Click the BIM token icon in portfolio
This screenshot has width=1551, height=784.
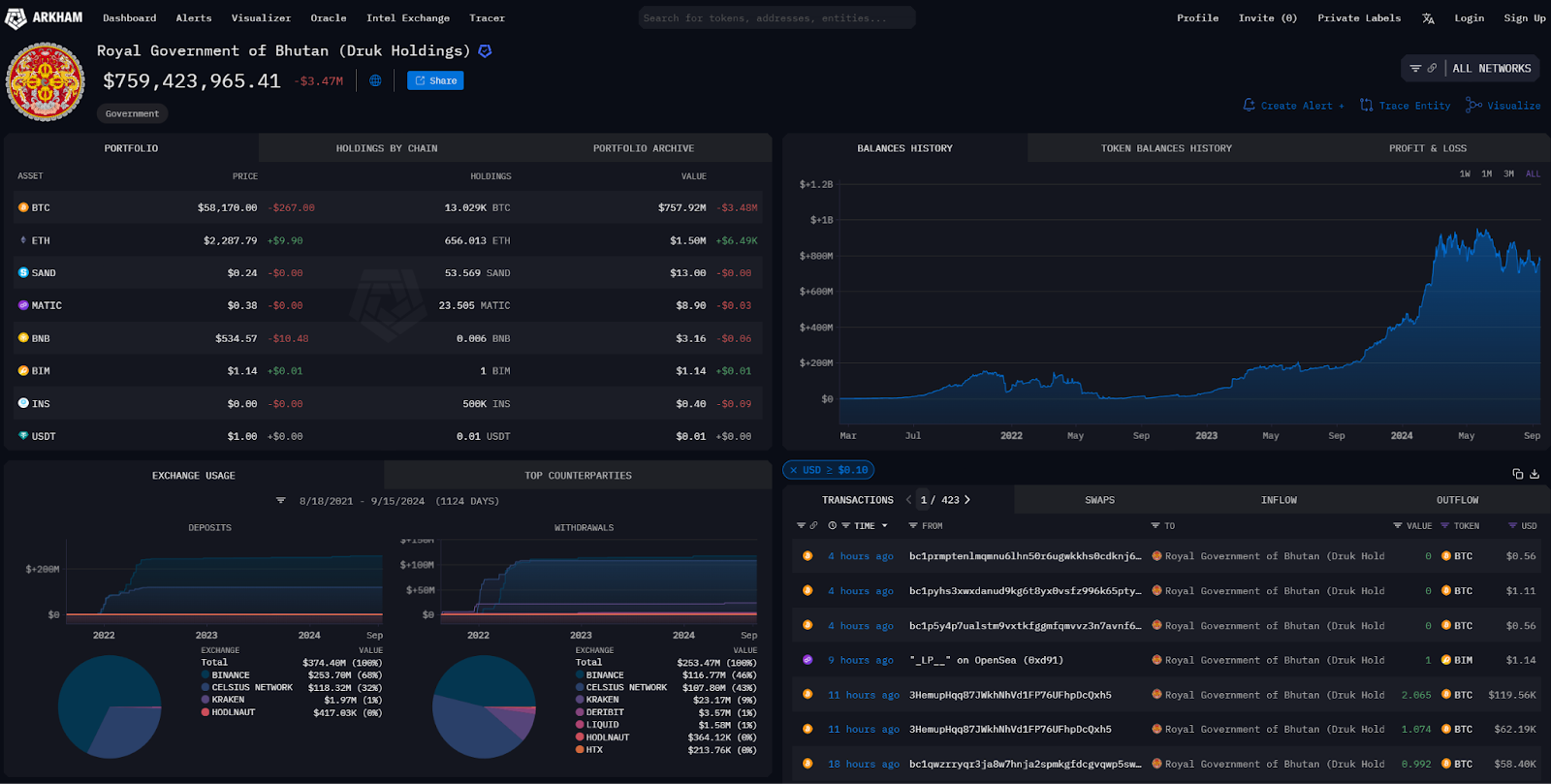(23, 370)
